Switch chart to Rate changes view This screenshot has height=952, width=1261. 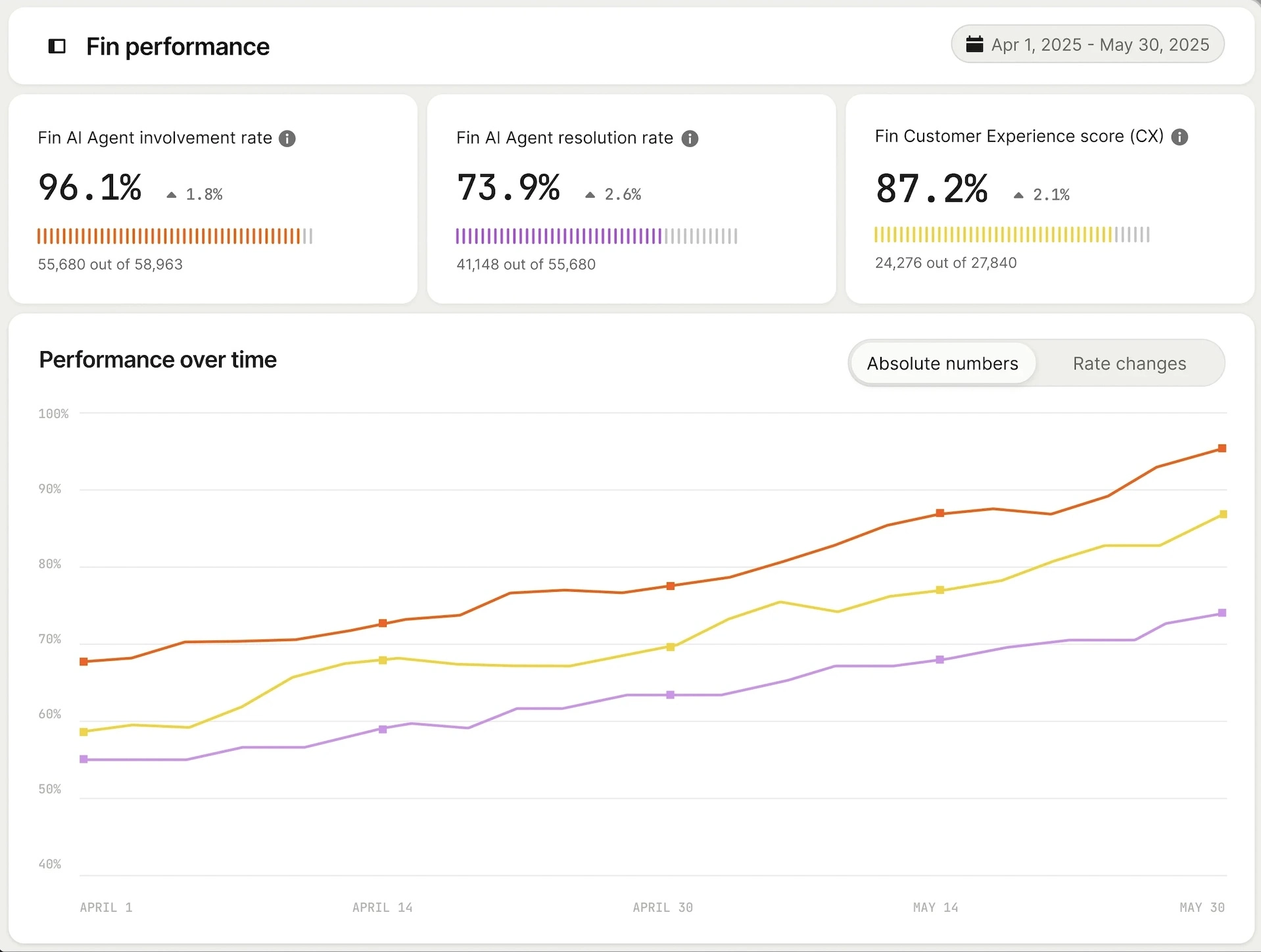(x=1129, y=364)
